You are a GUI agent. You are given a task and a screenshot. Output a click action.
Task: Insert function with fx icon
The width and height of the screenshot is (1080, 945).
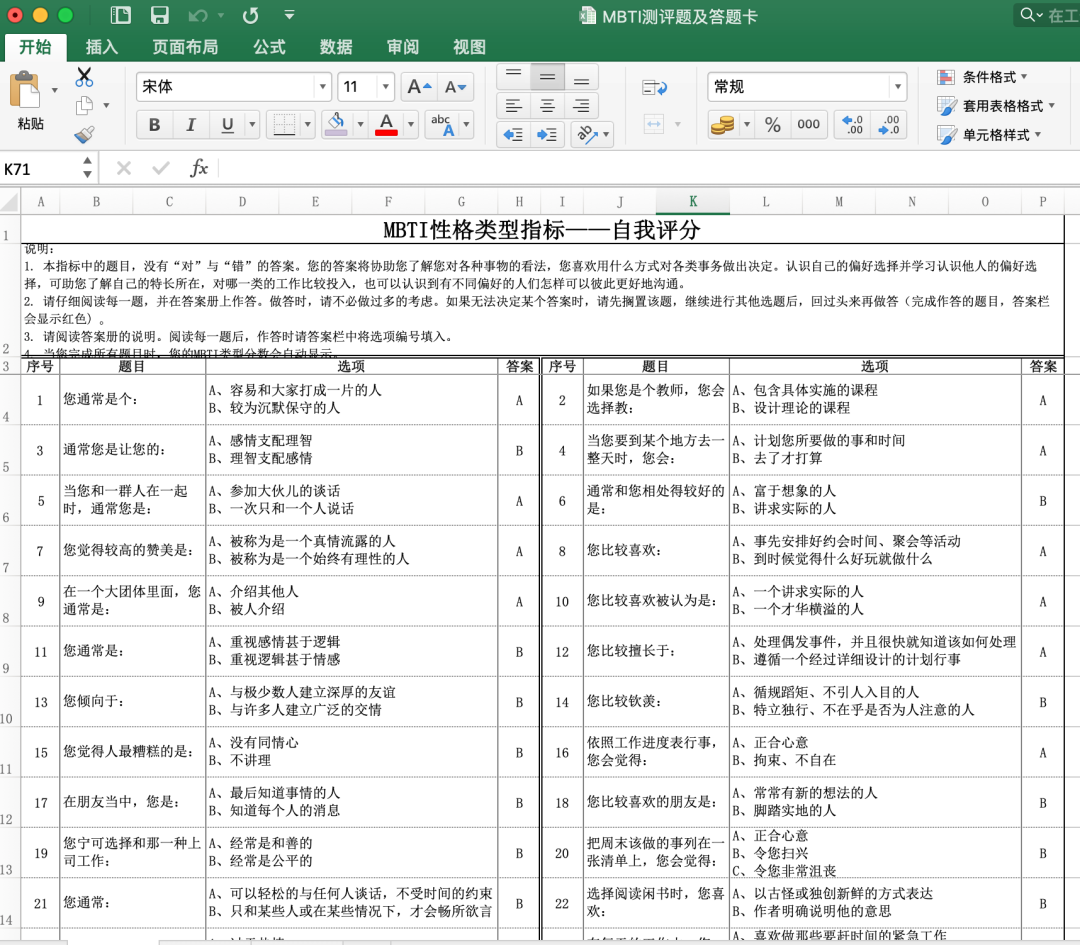point(199,168)
